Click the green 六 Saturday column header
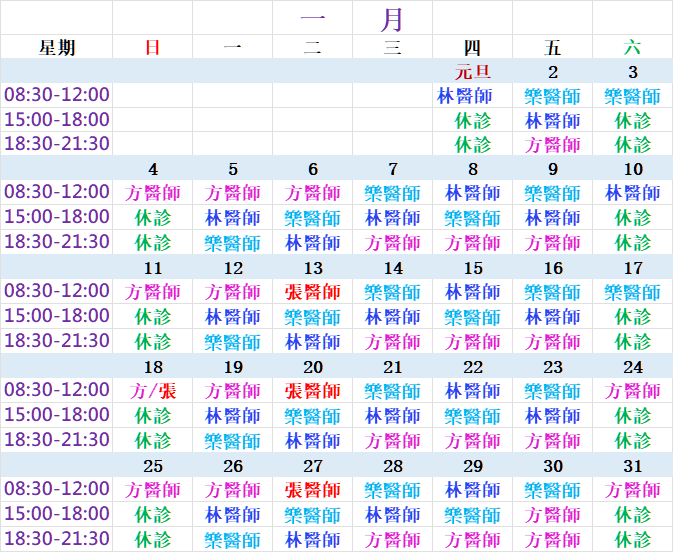The image size is (673, 552). (x=632, y=47)
